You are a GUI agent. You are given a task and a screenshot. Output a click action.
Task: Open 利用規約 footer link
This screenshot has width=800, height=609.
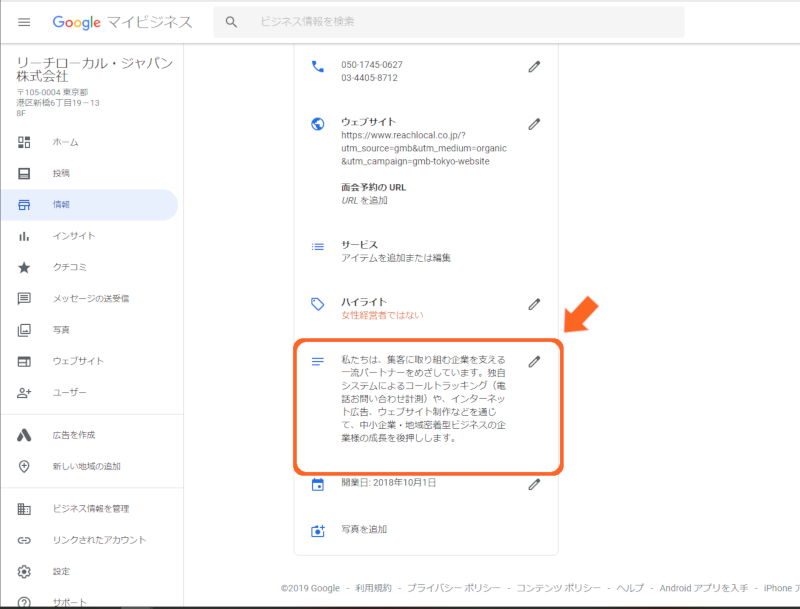pyautogui.click(x=373, y=588)
